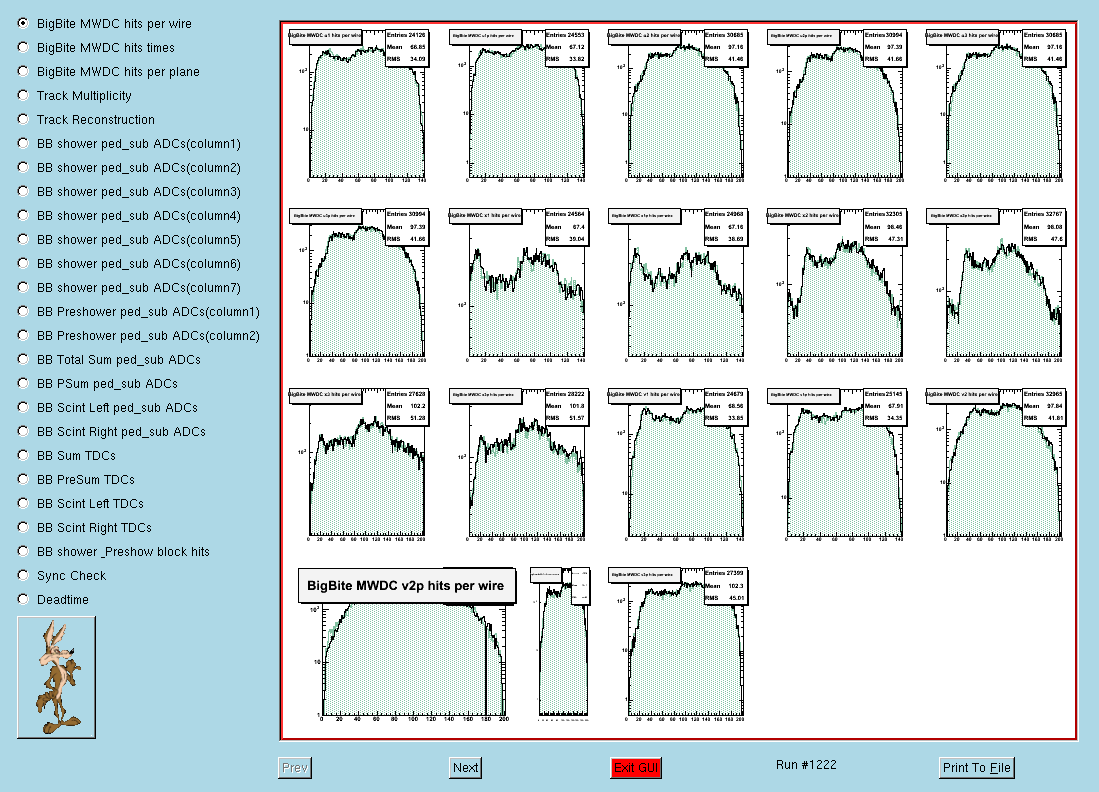Click the enlarged v2p hits per wire title

pos(407,586)
